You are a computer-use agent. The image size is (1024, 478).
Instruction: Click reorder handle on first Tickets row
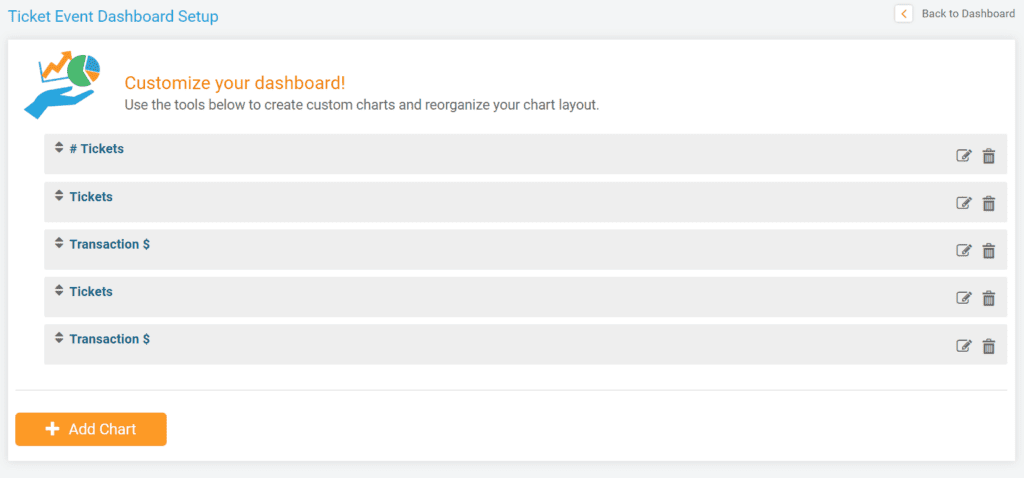[x=59, y=195]
